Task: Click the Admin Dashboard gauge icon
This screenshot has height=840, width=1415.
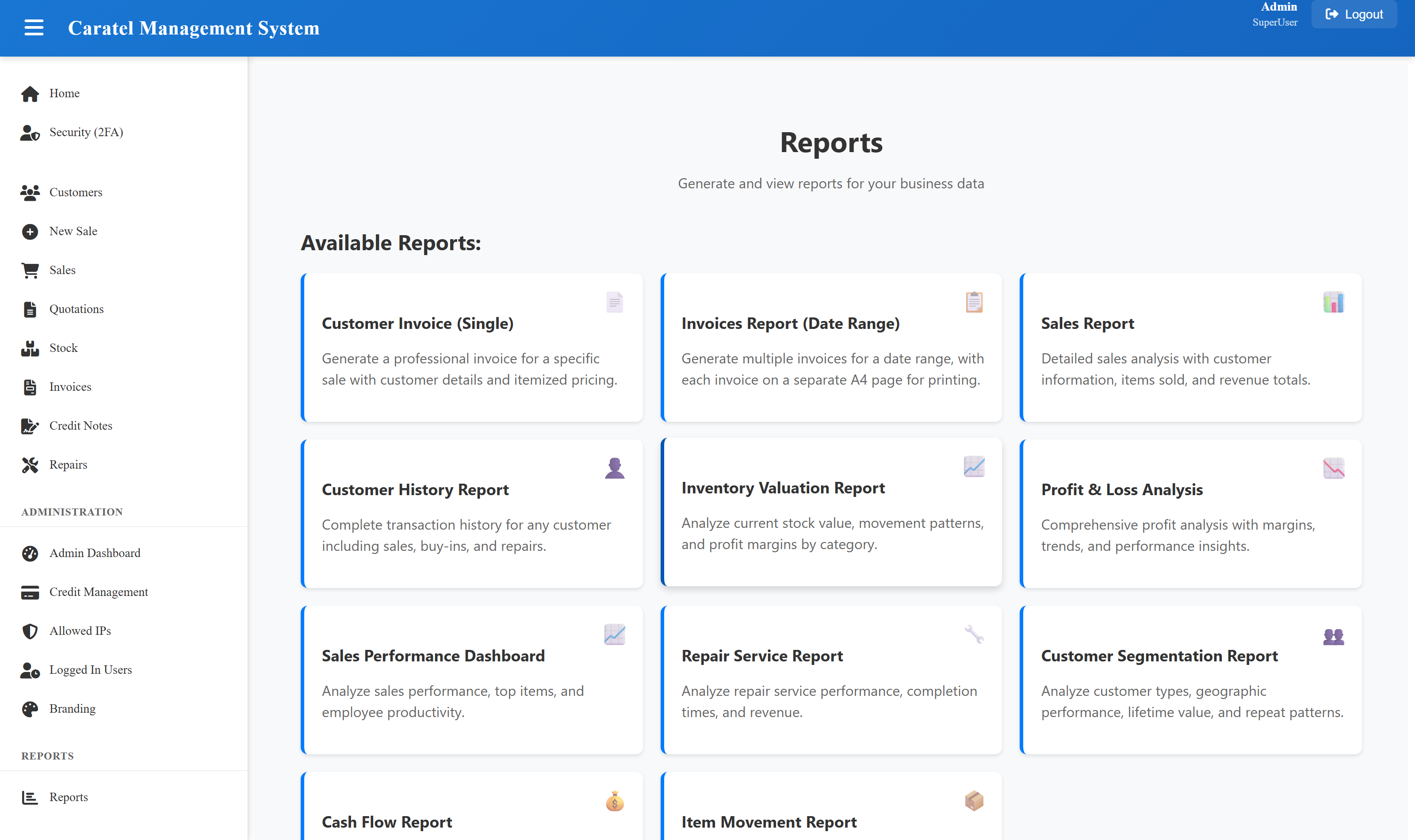Action: [x=30, y=553]
